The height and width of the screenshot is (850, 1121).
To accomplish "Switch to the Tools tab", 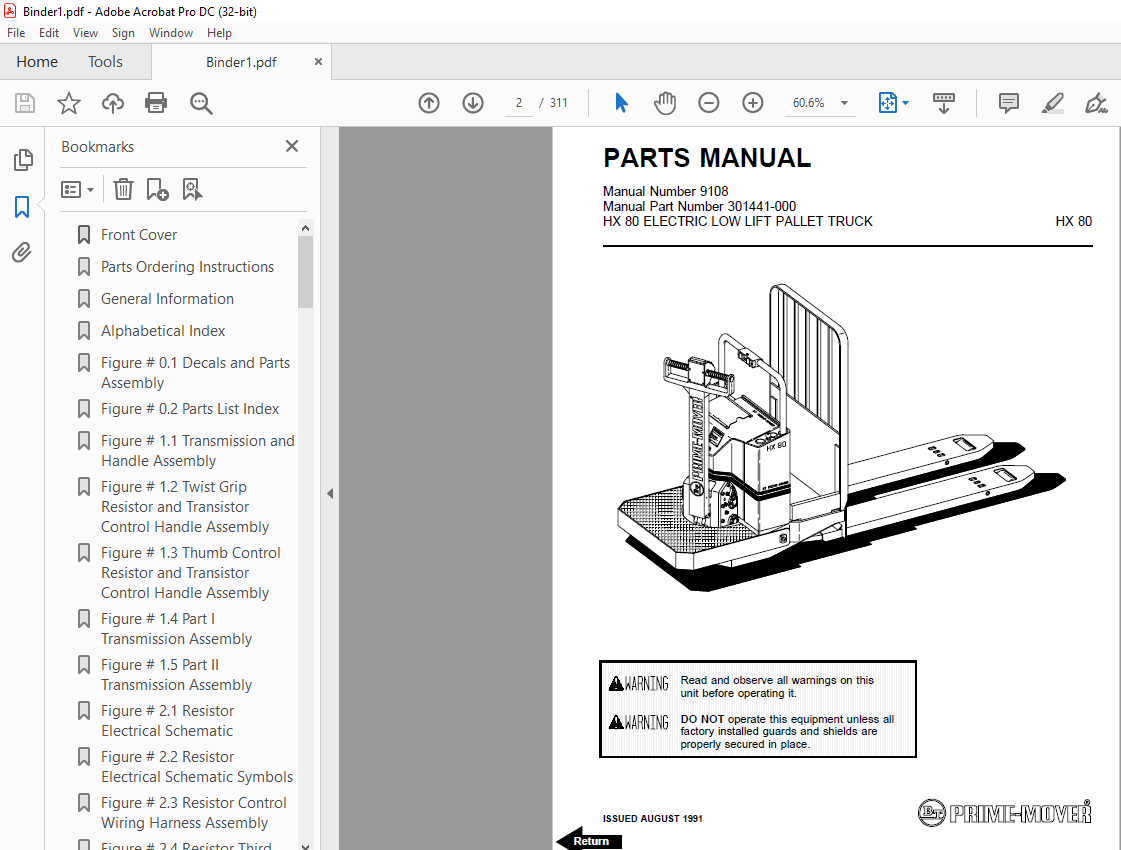I will point(105,62).
